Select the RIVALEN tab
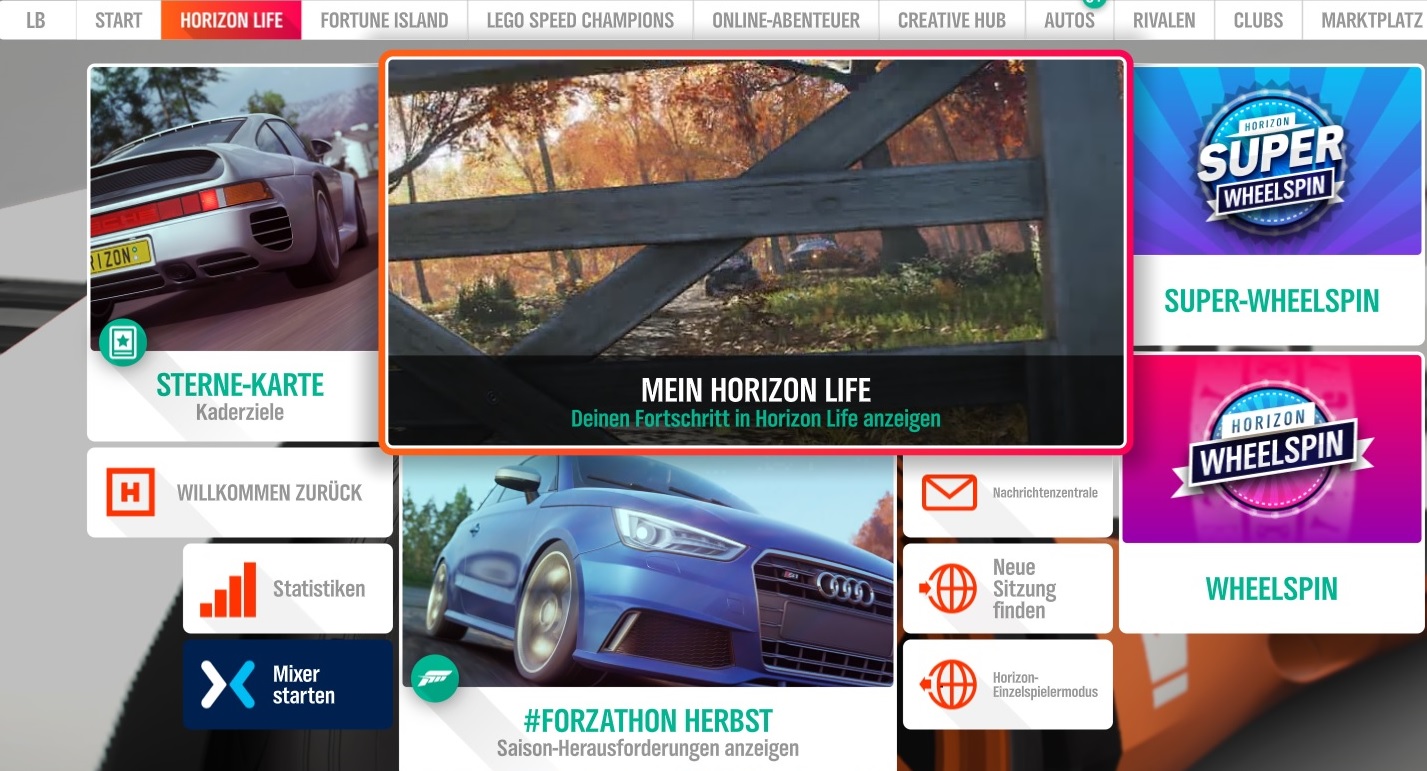The image size is (1427, 771). (x=1164, y=20)
